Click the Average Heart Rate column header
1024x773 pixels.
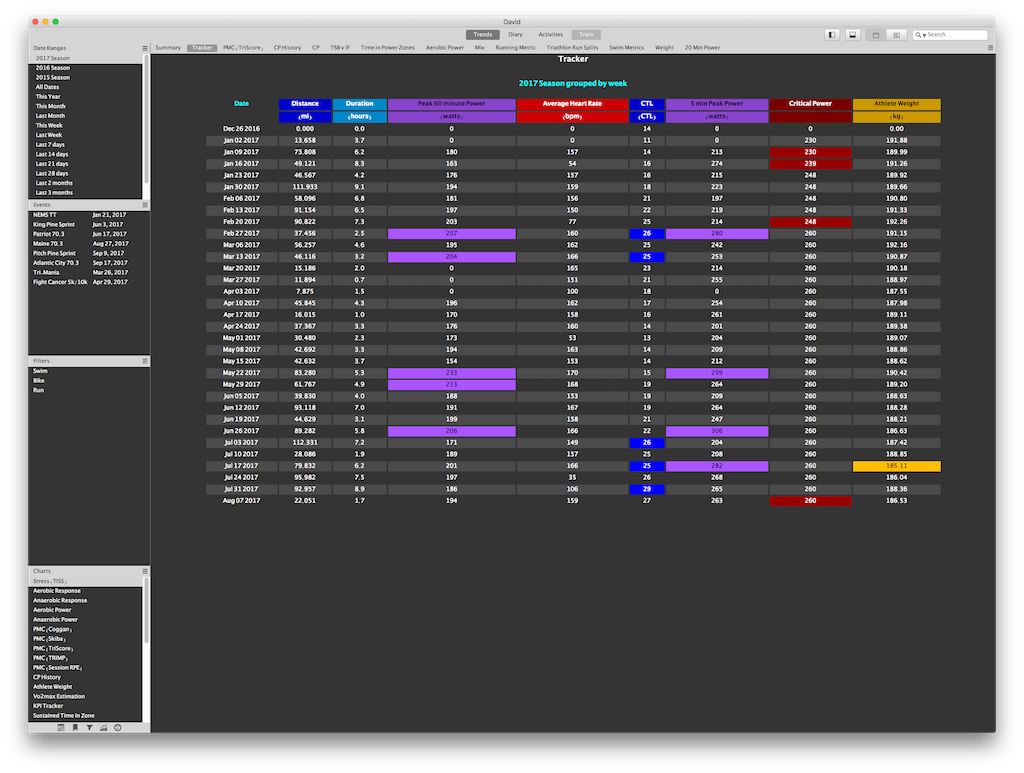coord(572,104)
